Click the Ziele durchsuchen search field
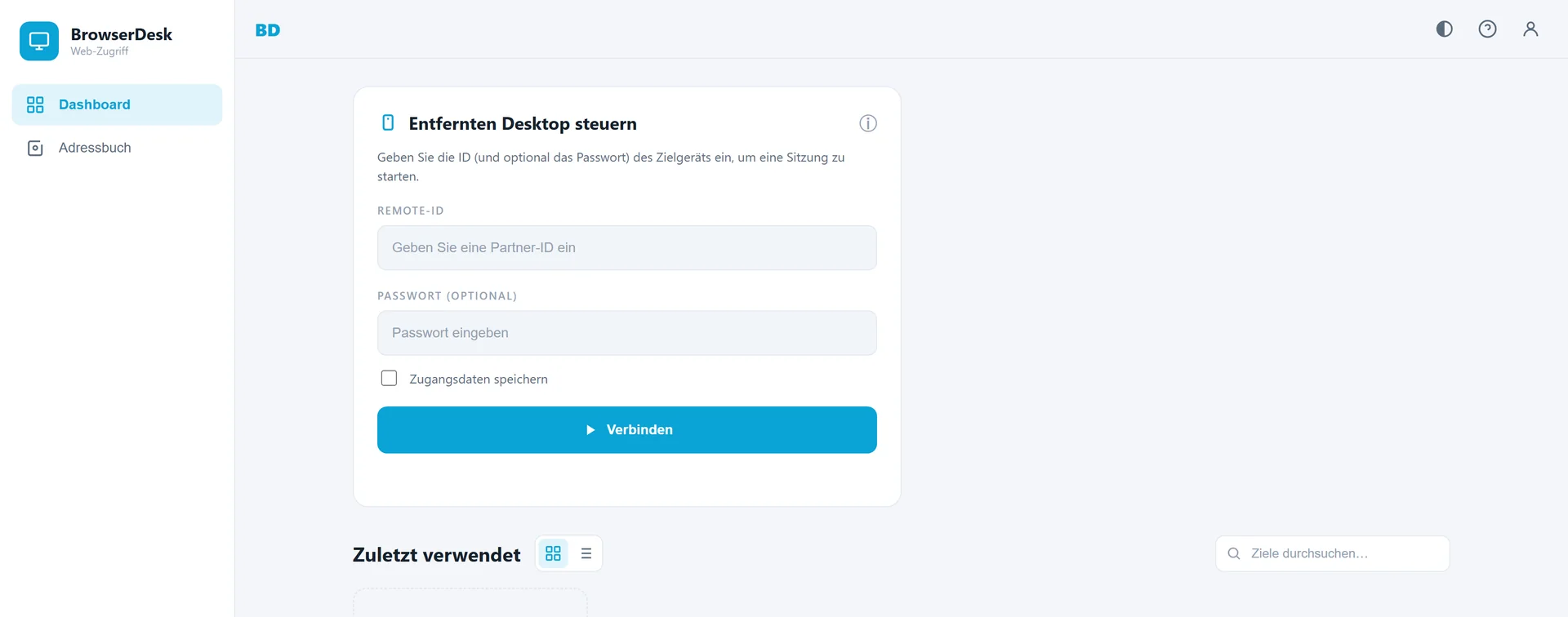 1333,553
